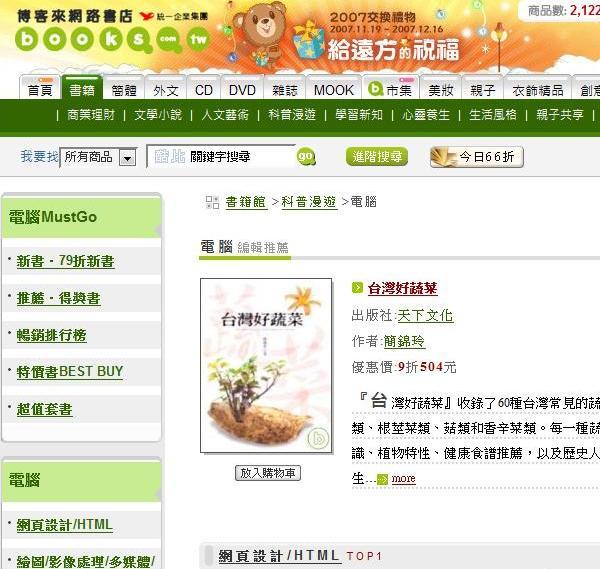This screenshot has width=600, height=569.
Task: Click the 關鍵字搜尋 search input field
Action: (x=221, y=157)
